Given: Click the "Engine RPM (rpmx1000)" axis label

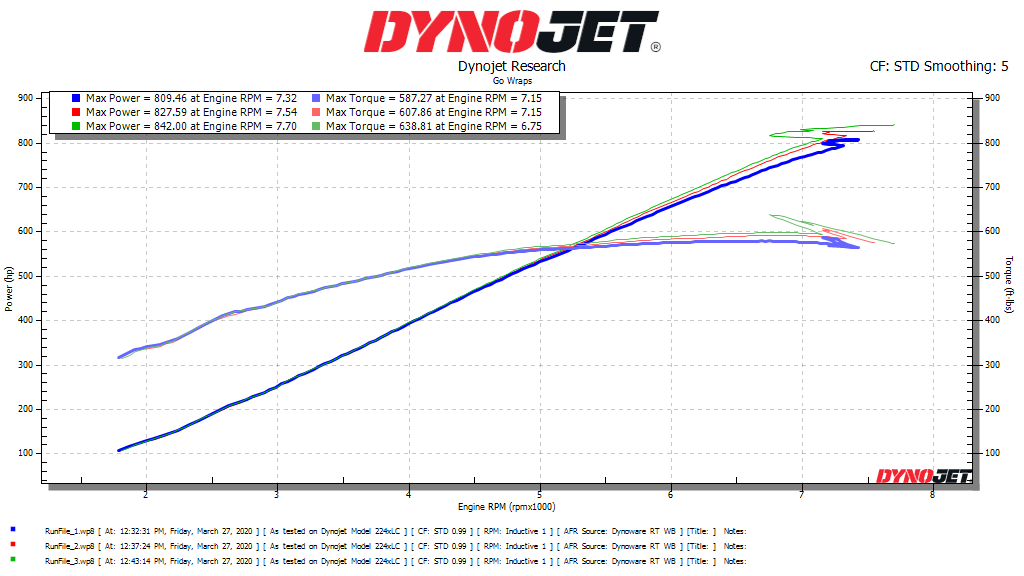Looking at the screenshot, I should [507, 507].
